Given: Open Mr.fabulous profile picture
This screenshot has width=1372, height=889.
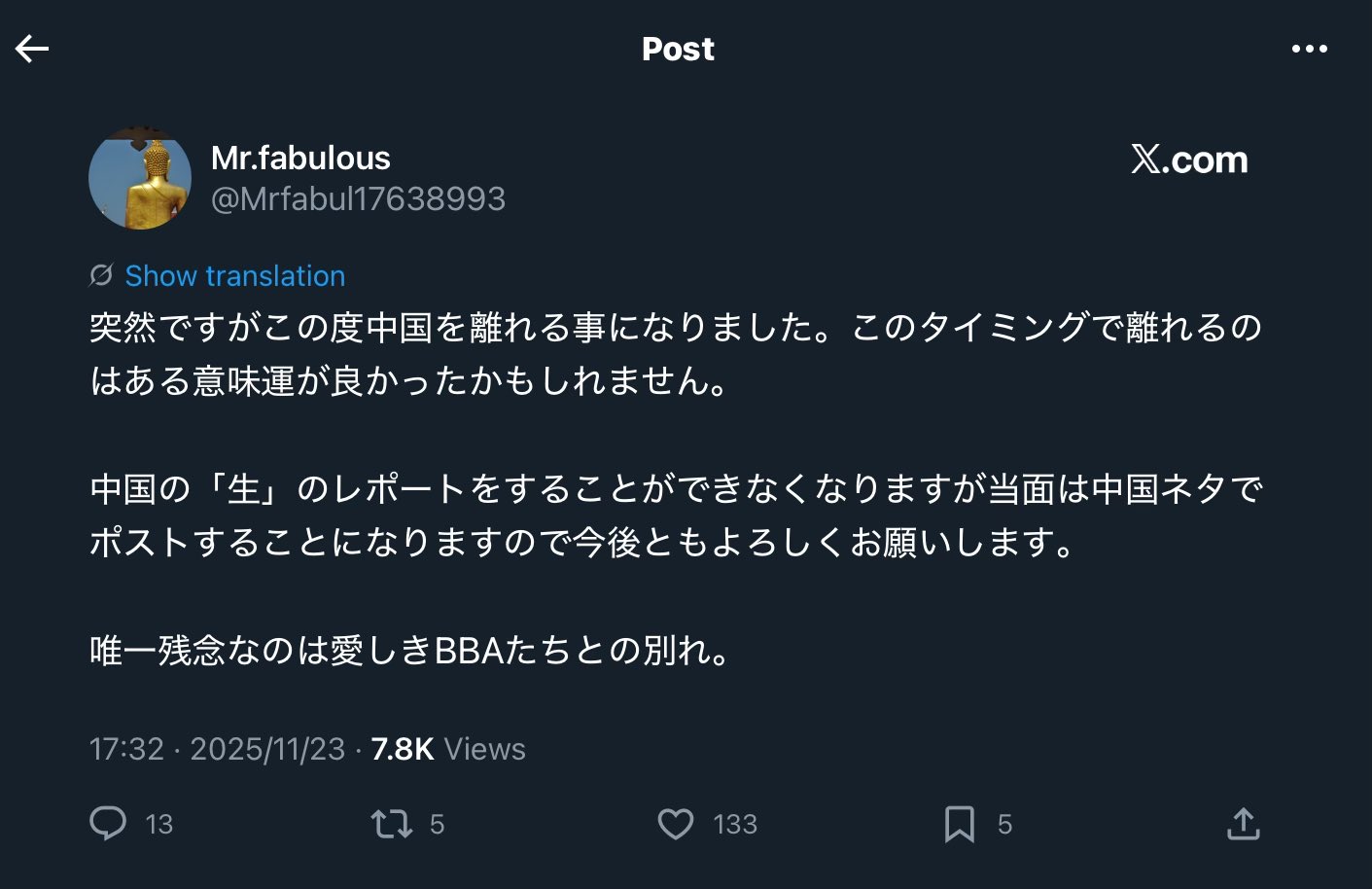Looking at the screenshot, I should point(140,179).
